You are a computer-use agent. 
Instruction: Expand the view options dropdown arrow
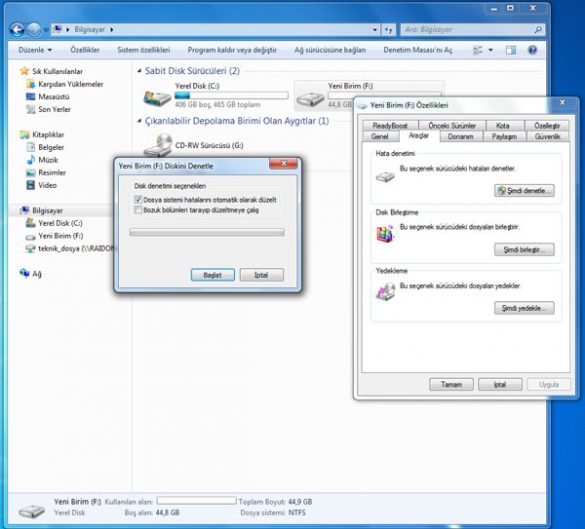[491, 50]
